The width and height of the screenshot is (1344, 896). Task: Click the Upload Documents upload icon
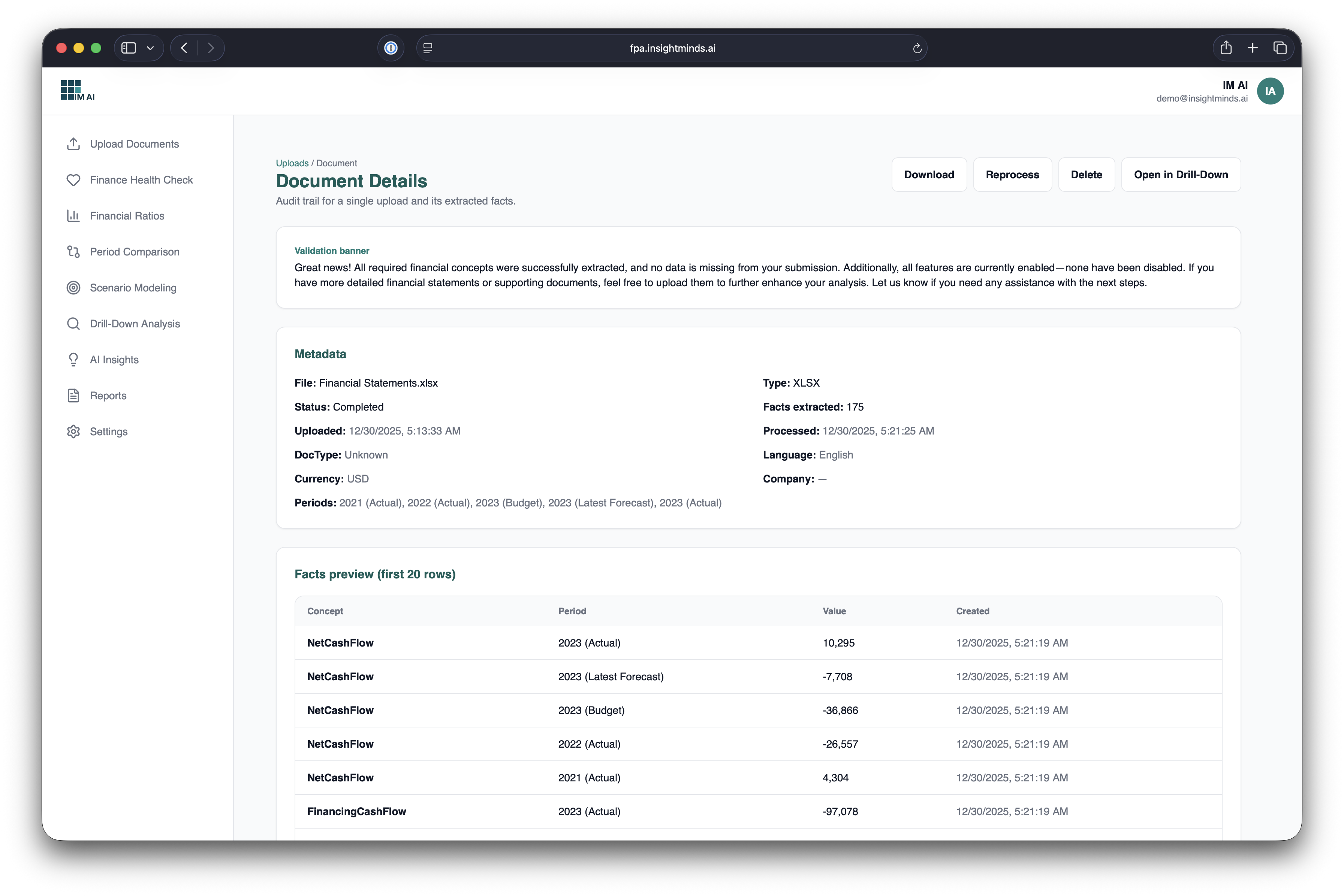coord(73,144)
